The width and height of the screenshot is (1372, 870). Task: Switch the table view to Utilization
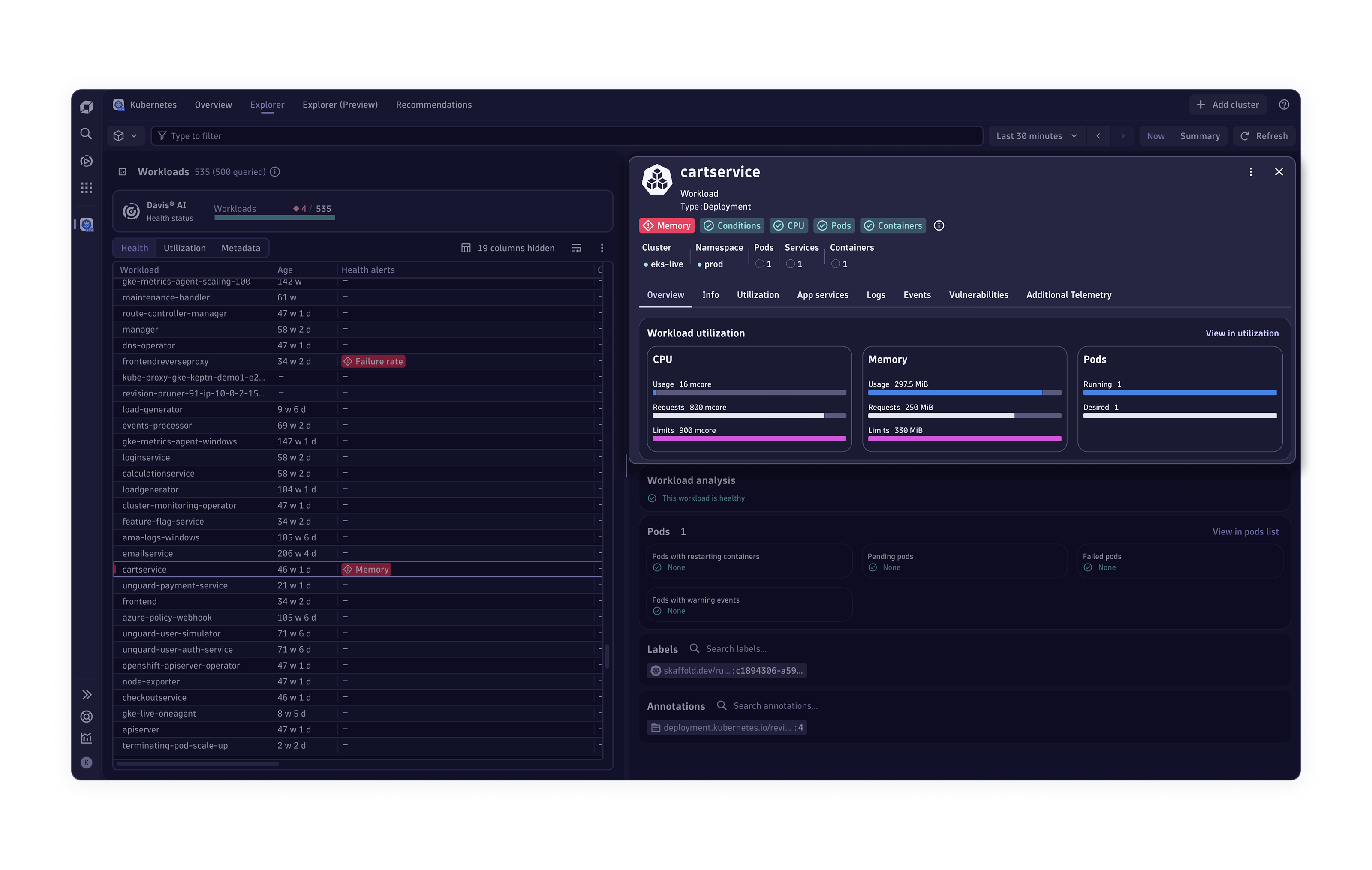click(x=185, y=248)
